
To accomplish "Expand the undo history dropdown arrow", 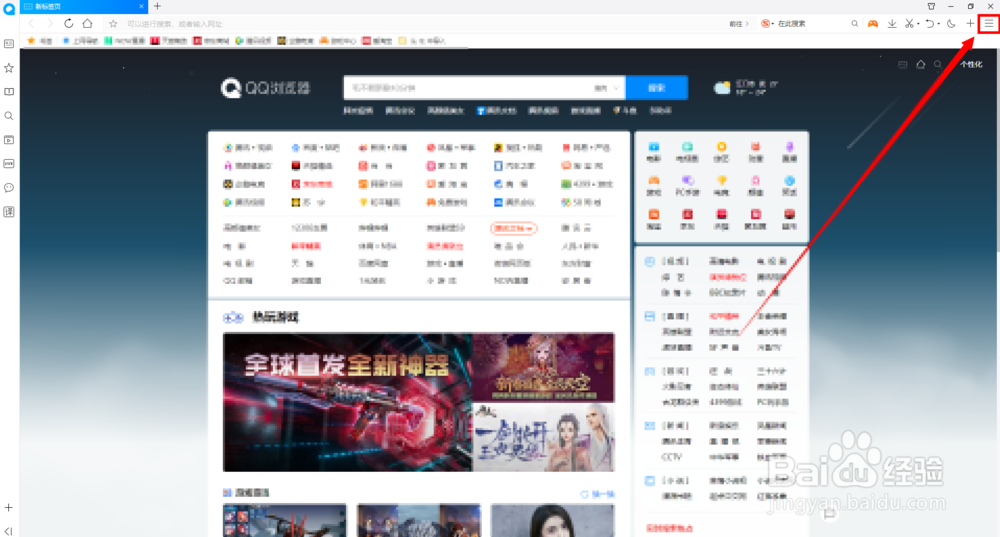I will point(939,24).
